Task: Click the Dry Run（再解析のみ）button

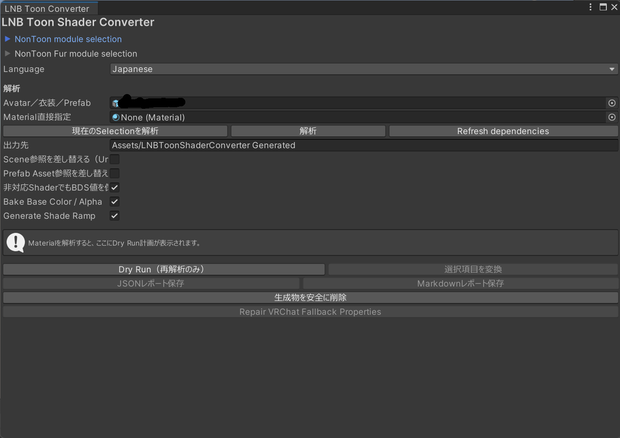Action: click(164, 270)
